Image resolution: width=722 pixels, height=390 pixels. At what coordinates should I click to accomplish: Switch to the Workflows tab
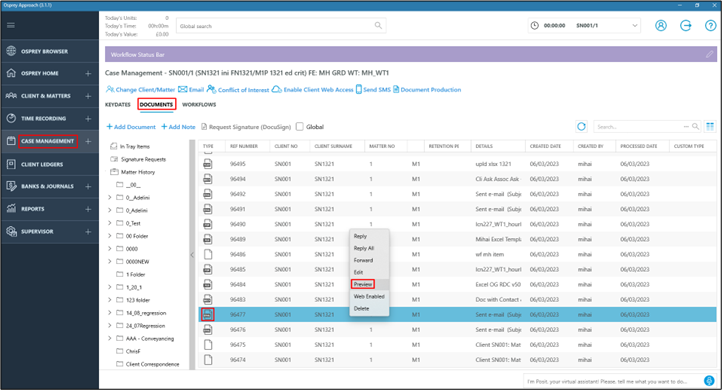[x=199, y=105]
